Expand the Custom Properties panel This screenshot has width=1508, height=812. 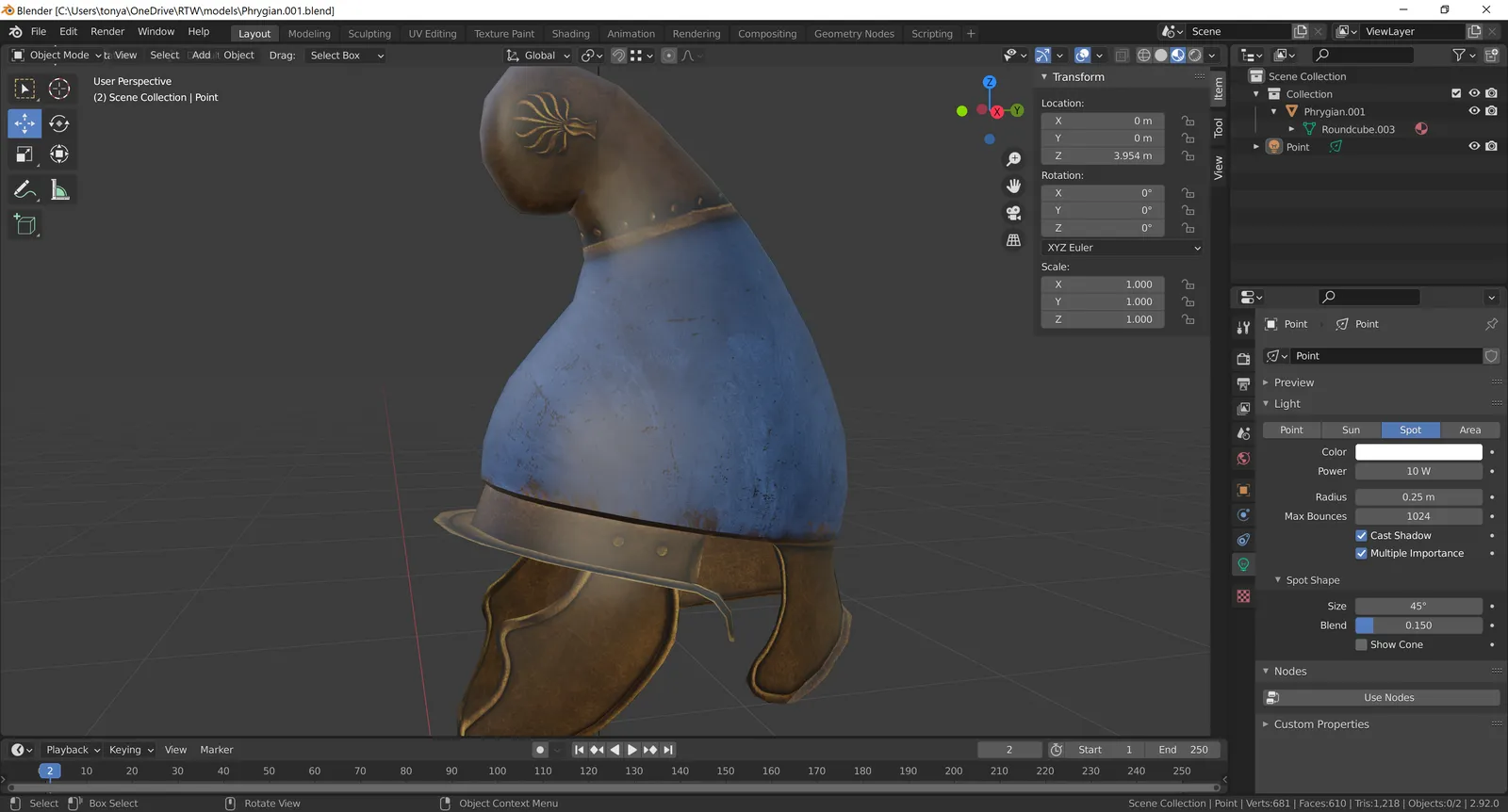[1320, 724]
